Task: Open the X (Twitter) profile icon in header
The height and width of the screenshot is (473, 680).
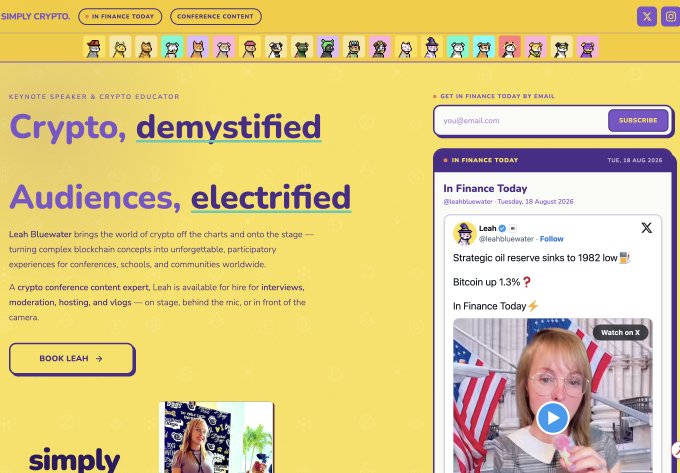Action: tap(647, 17)
